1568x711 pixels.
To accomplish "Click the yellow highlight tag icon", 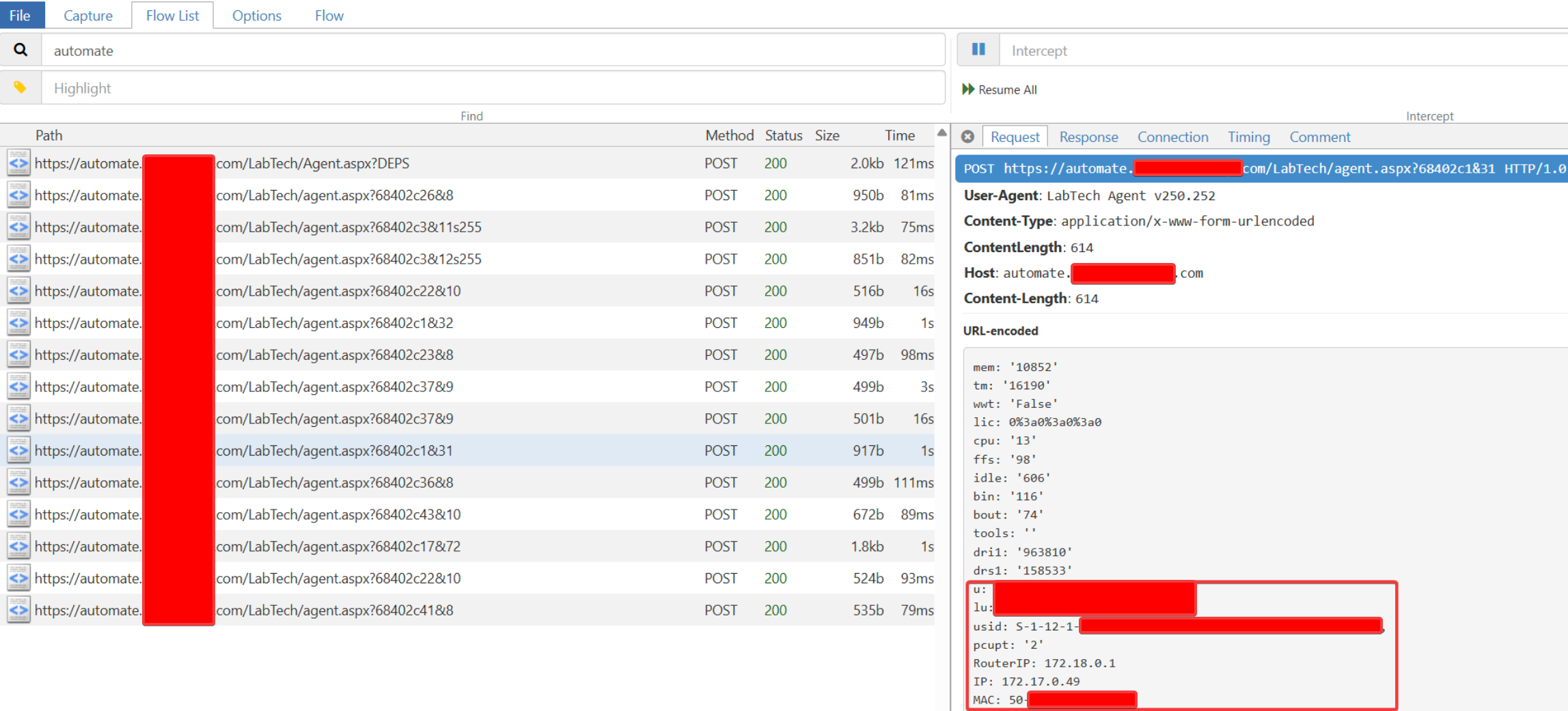I will [20, 87].
